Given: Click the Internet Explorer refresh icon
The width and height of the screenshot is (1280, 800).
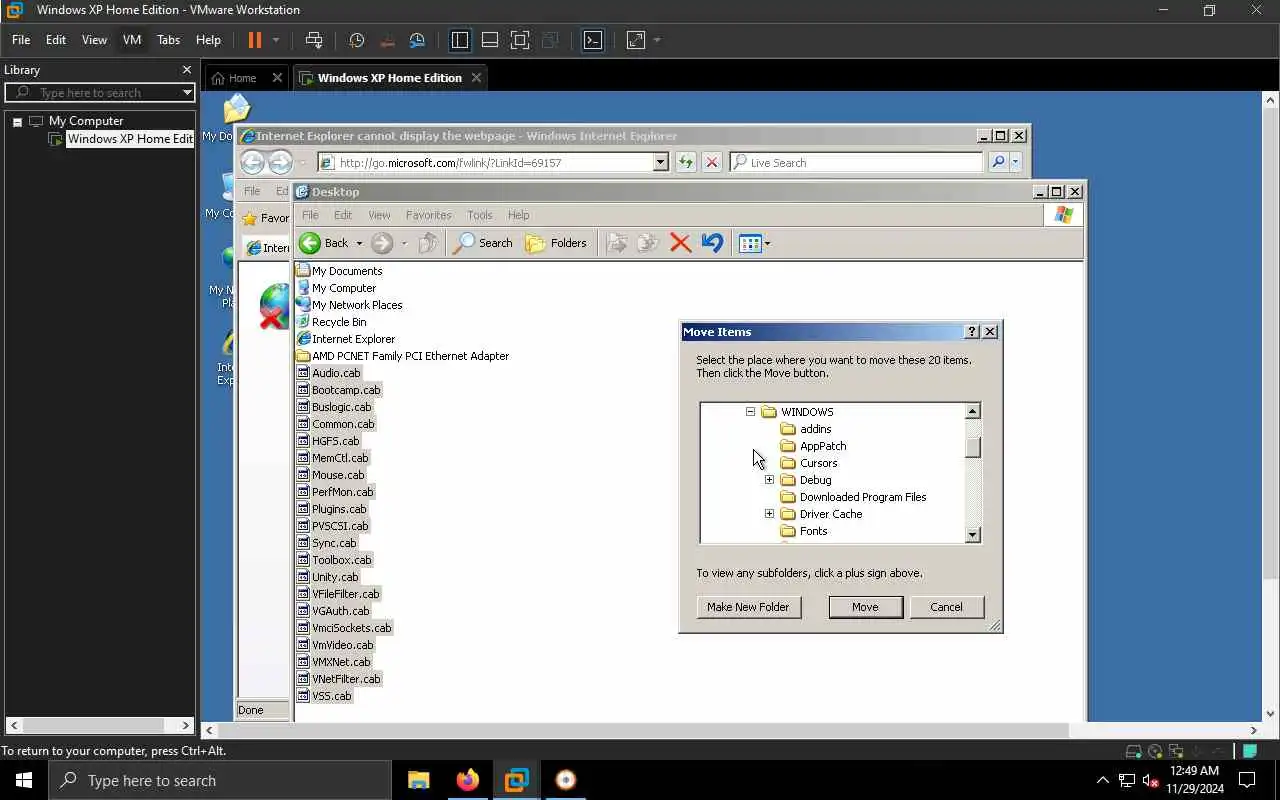Looking at the screenshot, I should click(685, 162).
